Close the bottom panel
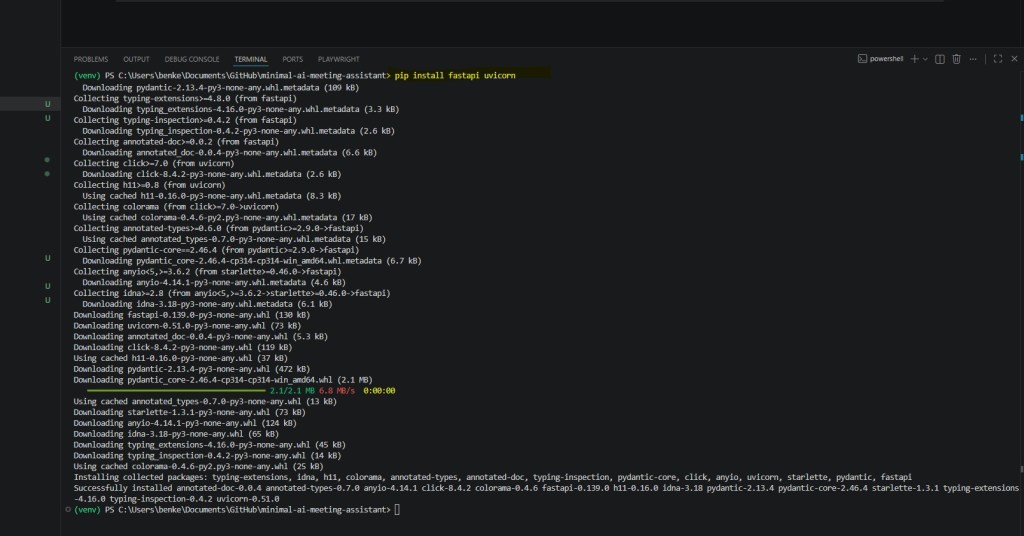The height and width of the screenshot is (536, 1024). [x=1014, y=59]
